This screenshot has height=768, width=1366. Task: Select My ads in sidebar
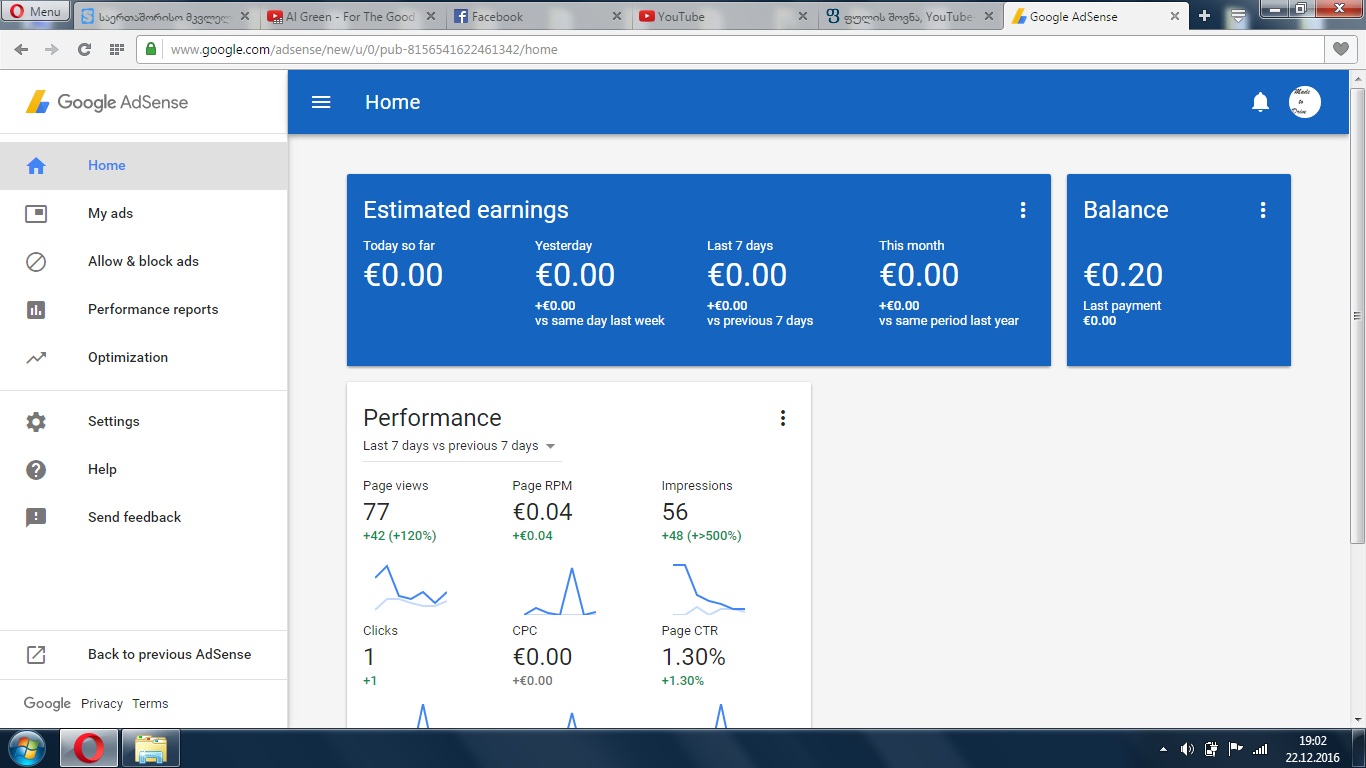(110, 213)
